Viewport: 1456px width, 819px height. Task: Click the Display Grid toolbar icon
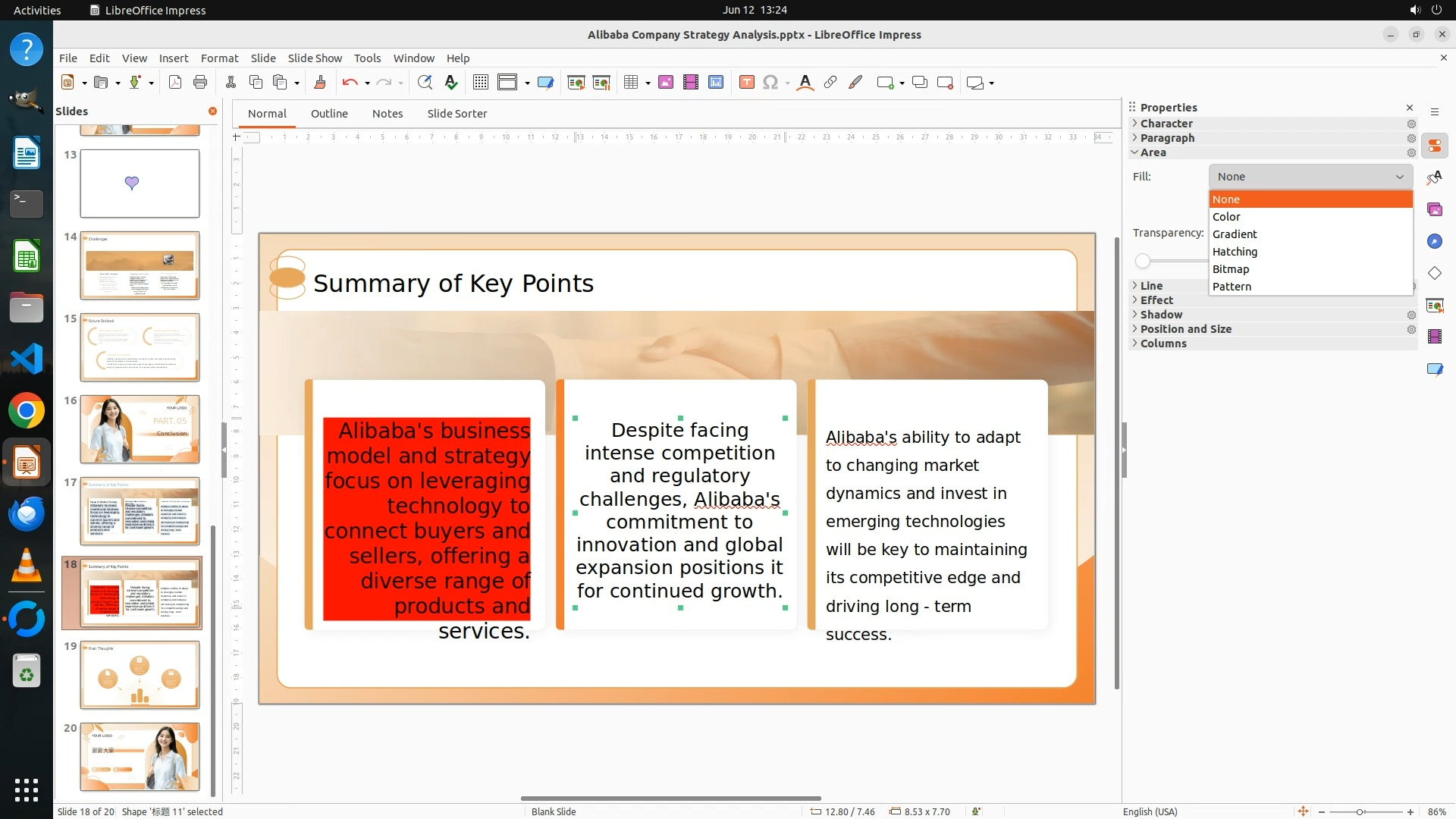coord(480,83)
